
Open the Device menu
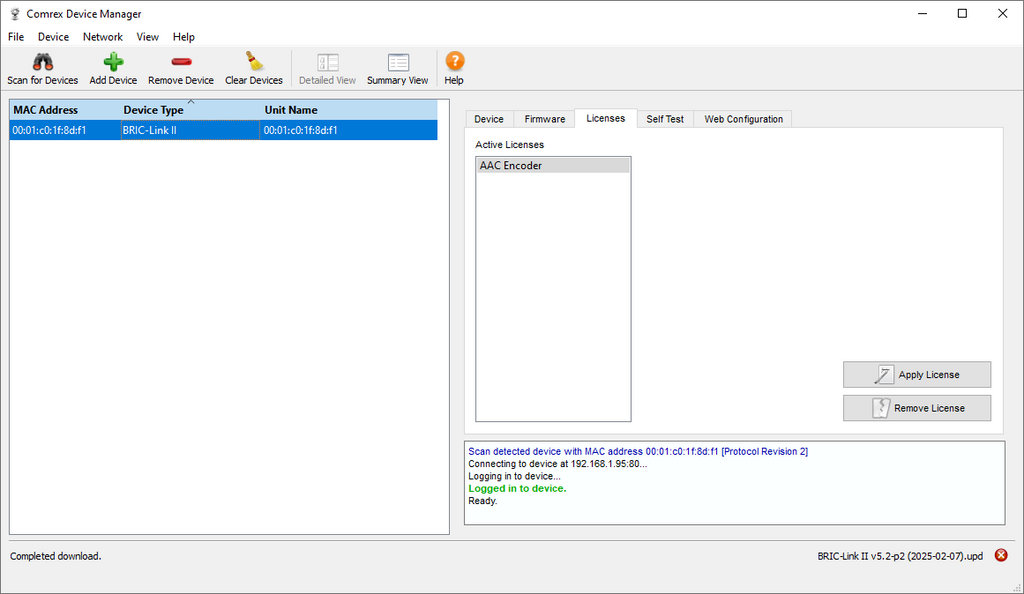(x=53, y=37)
